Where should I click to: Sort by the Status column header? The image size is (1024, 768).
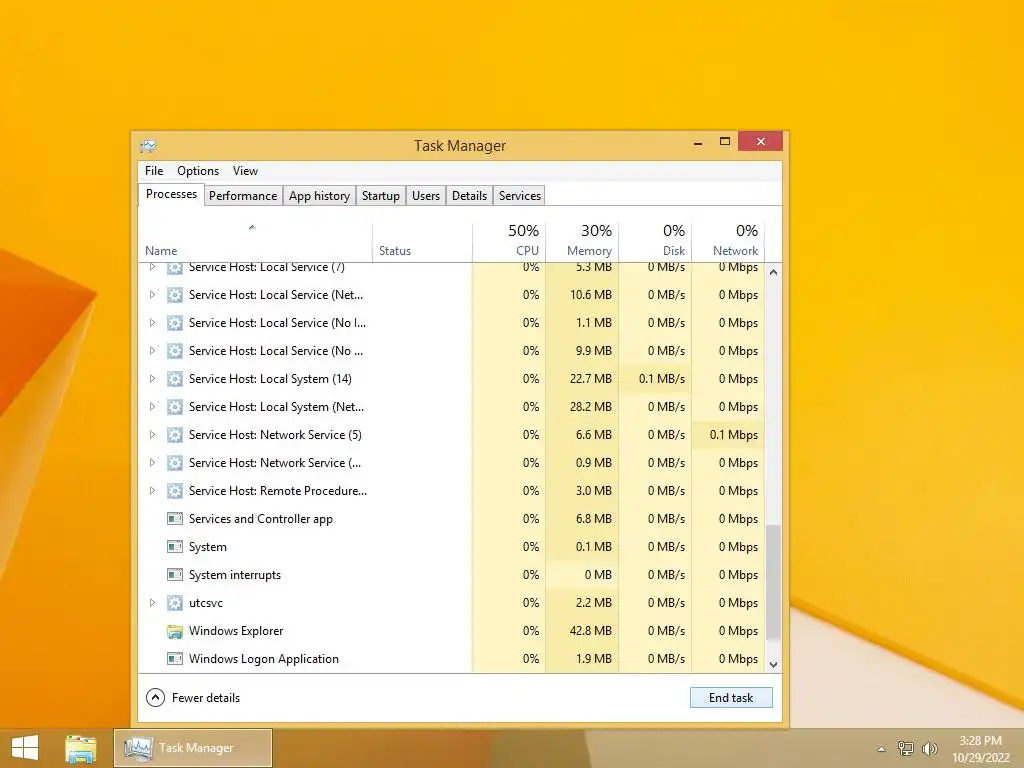click(x=423, y=242)
